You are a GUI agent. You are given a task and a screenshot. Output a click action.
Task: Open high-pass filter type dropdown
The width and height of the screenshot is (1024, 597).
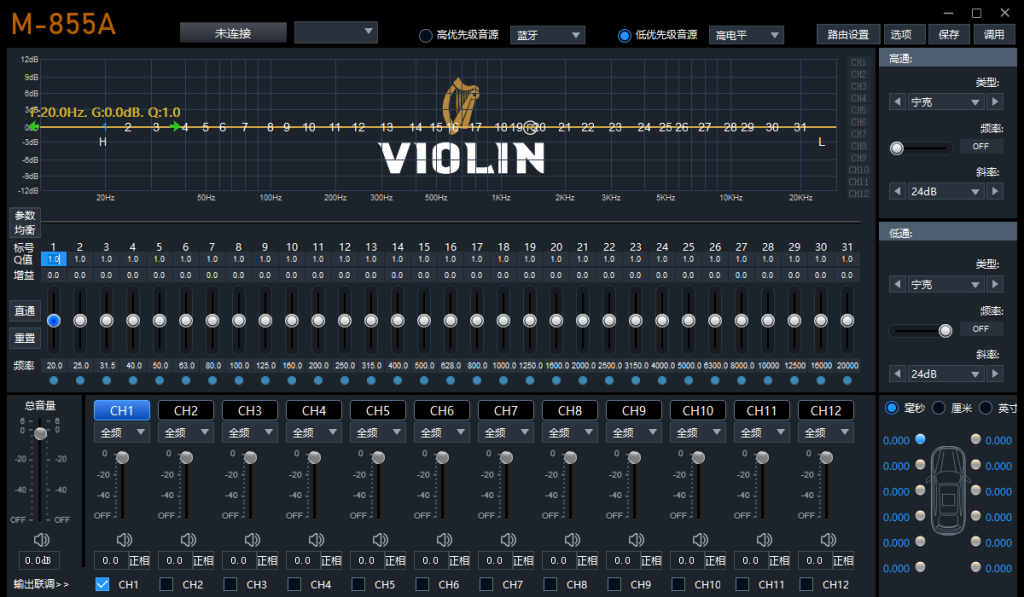tap(946, 102)
